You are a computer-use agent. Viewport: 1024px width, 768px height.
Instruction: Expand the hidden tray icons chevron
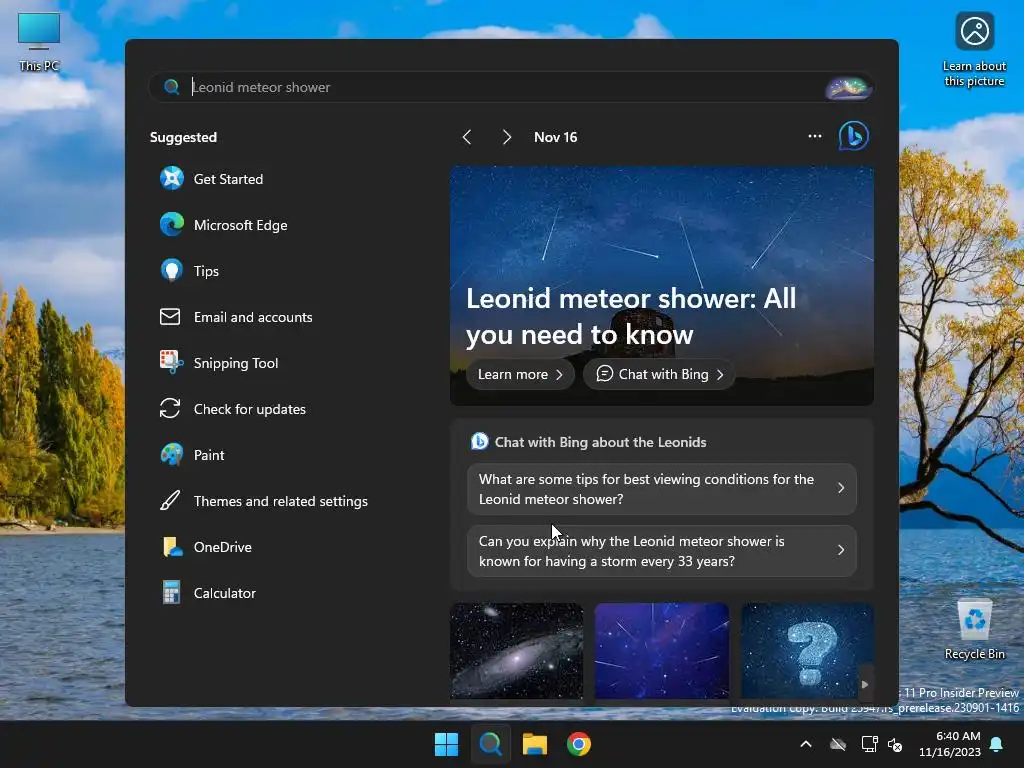point(806,744)
